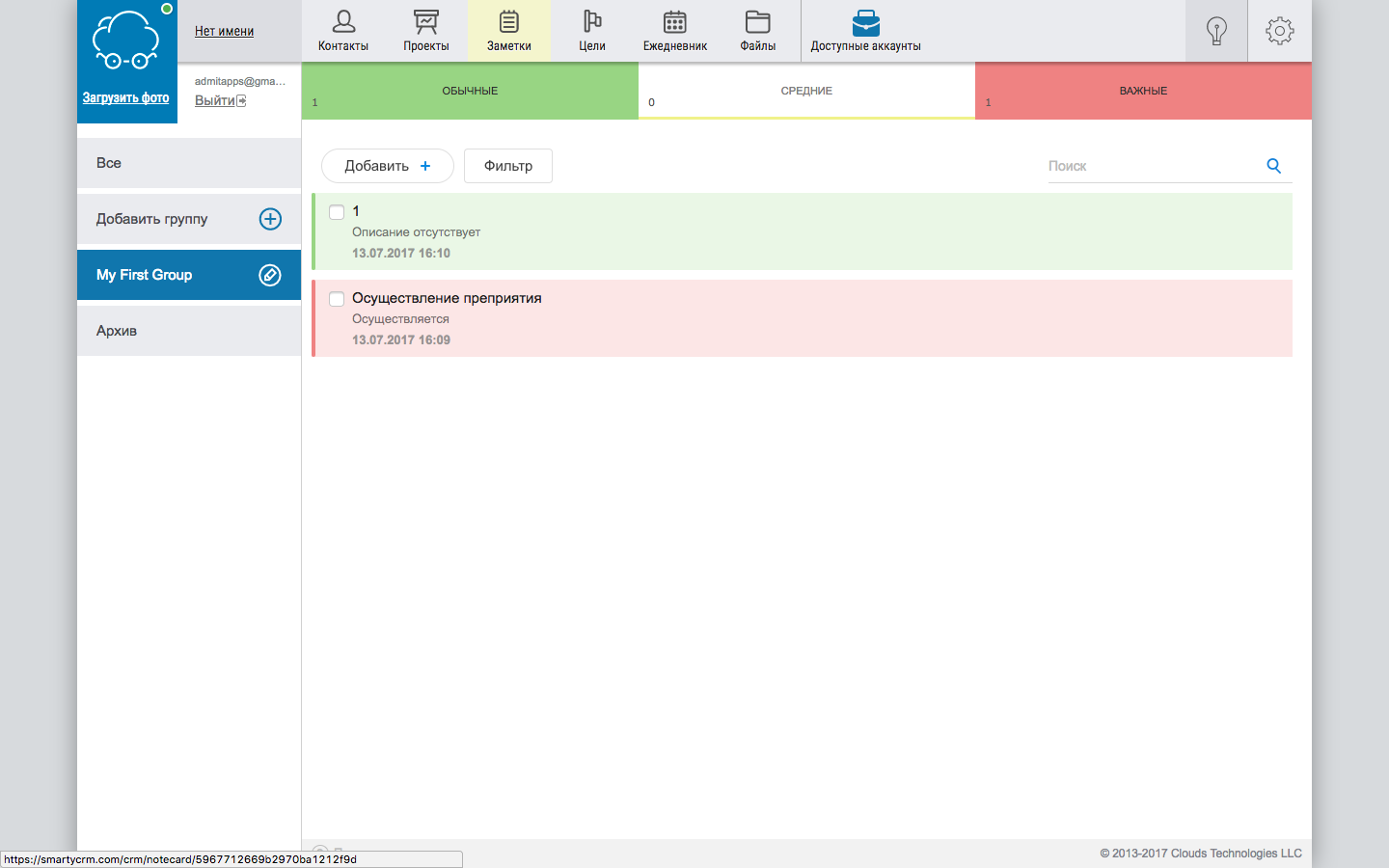Viewport: 1389px width, 868px height.
Task: Open the Ежедневник calendar icon
Action: (673, 23)
